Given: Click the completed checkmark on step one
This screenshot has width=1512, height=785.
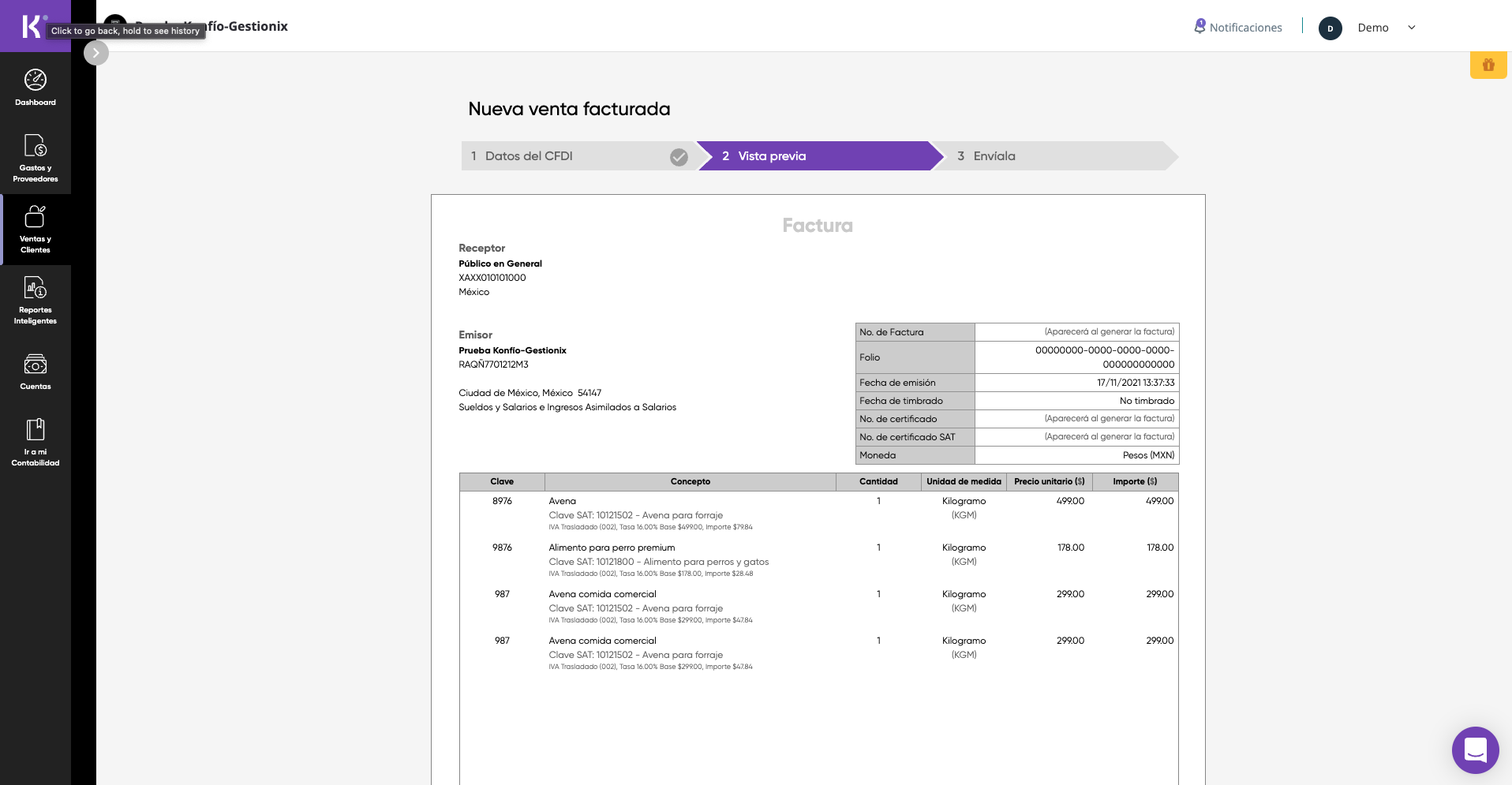Looking at the screenshot, I should (x=679, y=157).
